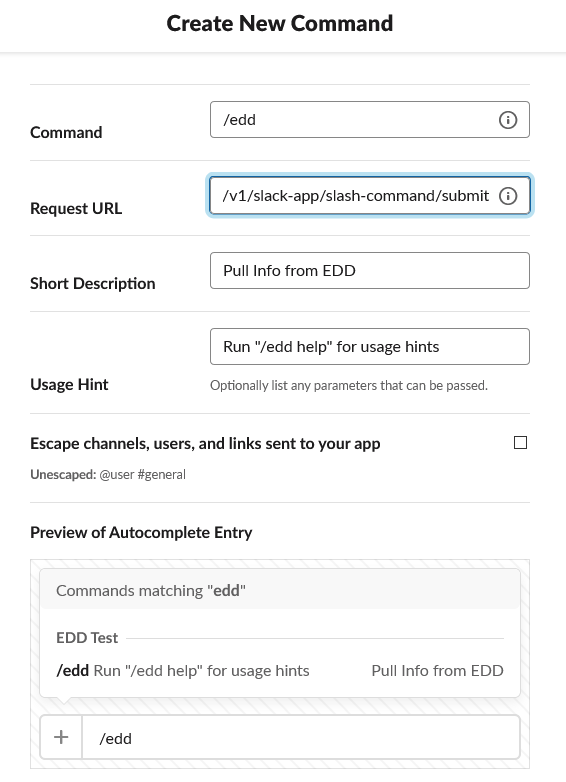Click the "Escape channels, users, and links" label
The width and height of the screenshot is (566, 782).
coord(205,443)
